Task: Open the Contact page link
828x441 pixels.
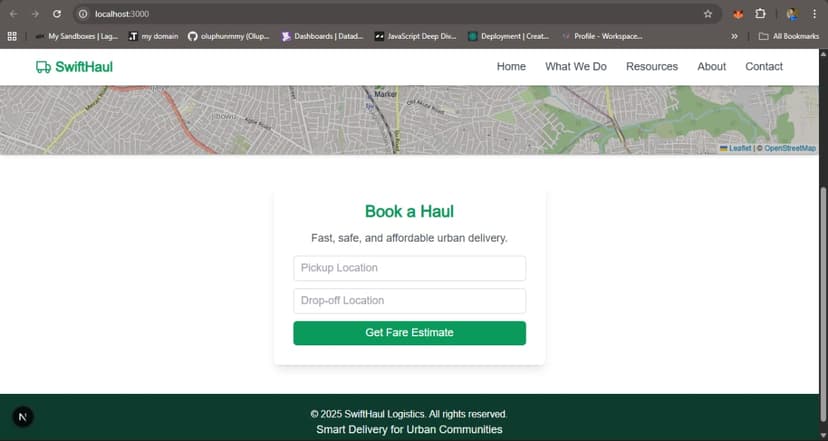Action: point(764,67)
